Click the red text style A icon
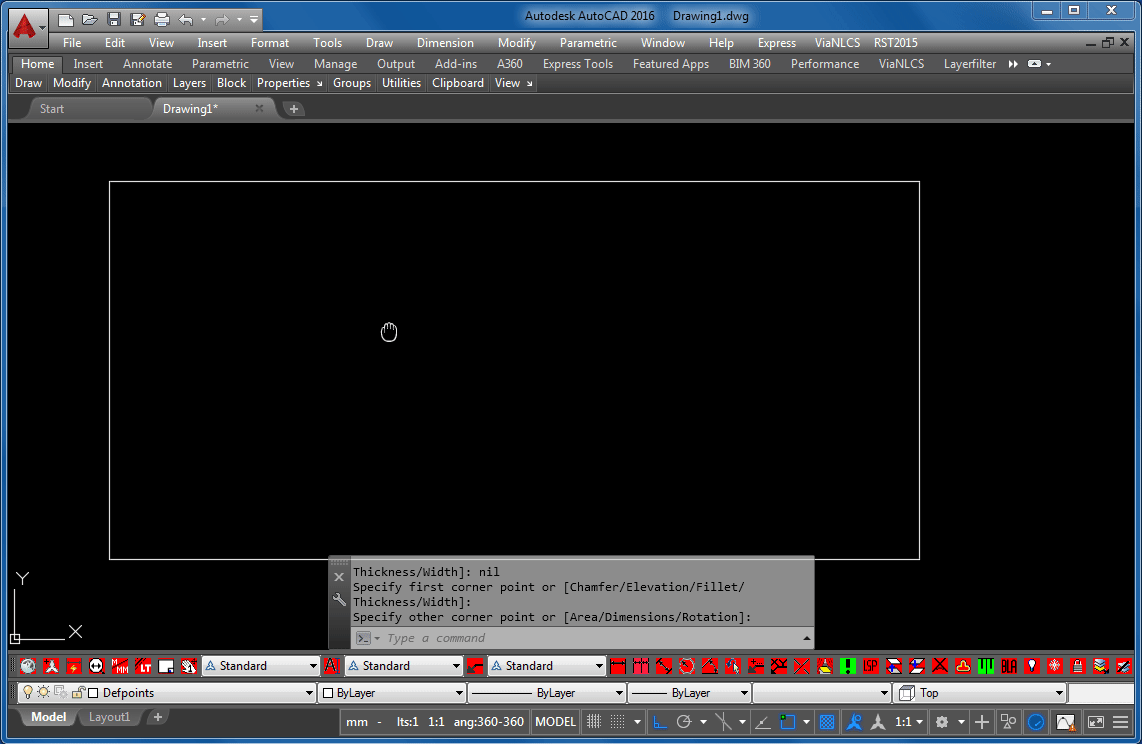Screen dimensions: 1142x744 (x=331, y=665)
